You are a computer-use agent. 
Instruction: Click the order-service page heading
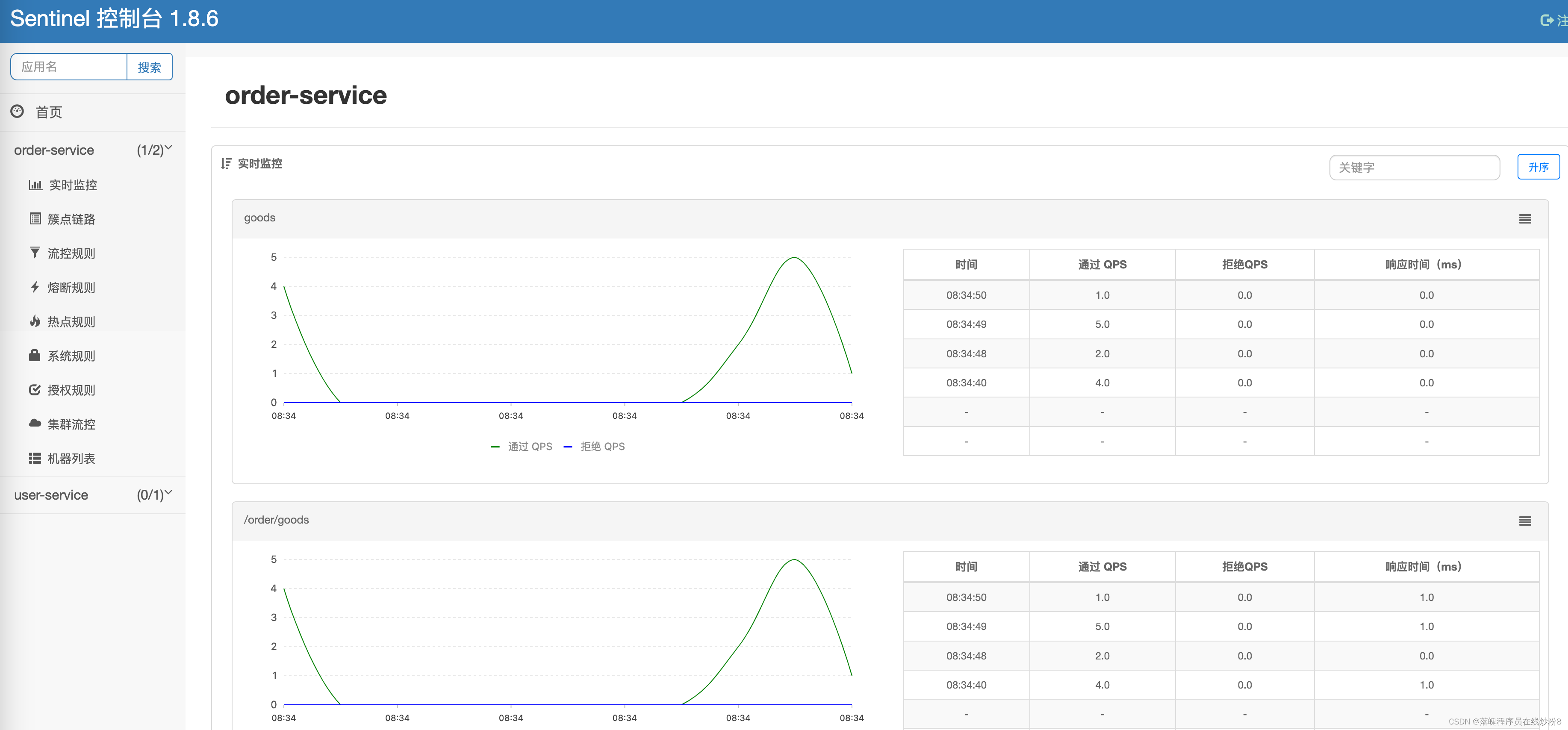[x=306, y=95]
